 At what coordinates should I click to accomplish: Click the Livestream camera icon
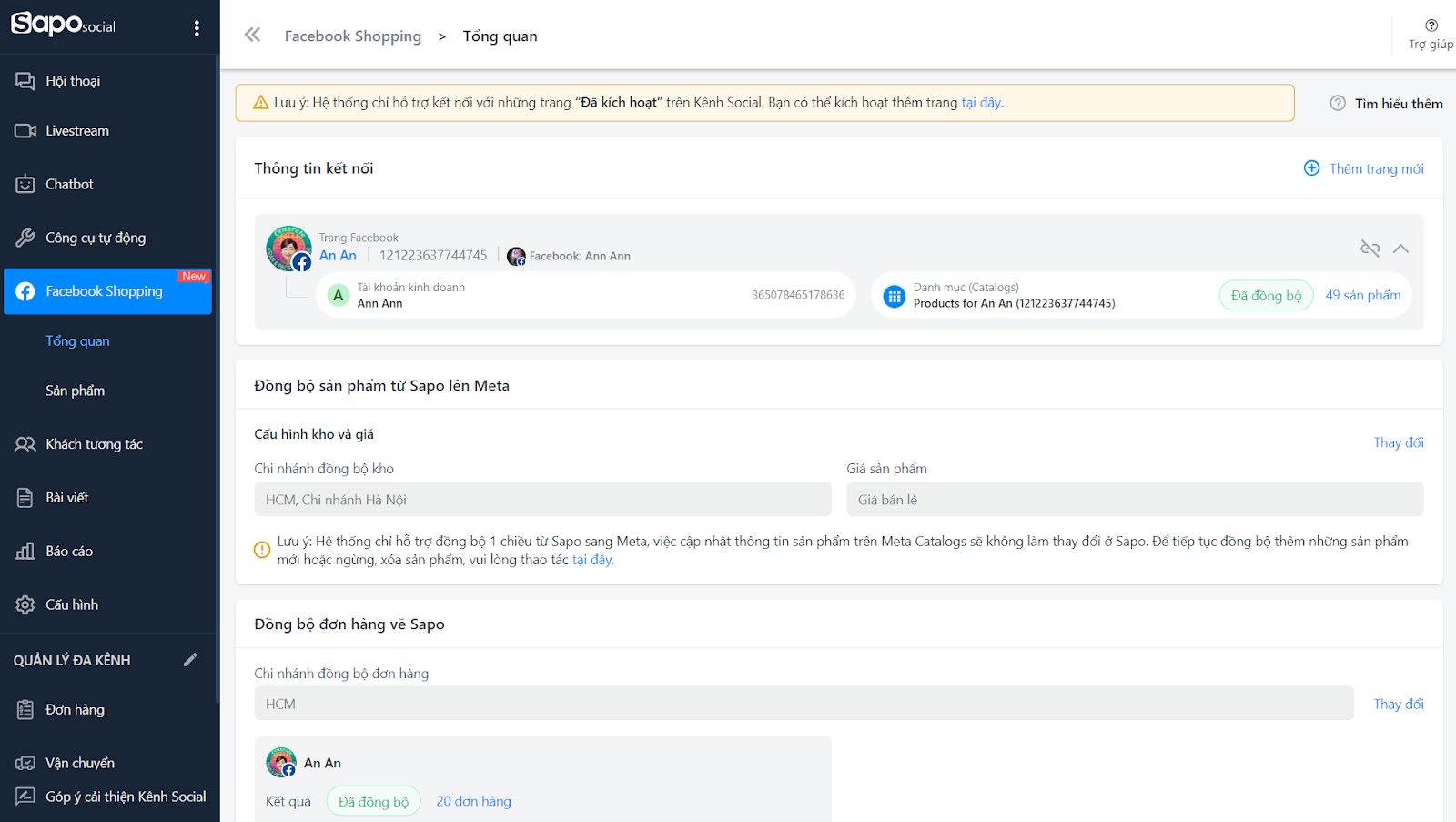(x=25, y=131)
